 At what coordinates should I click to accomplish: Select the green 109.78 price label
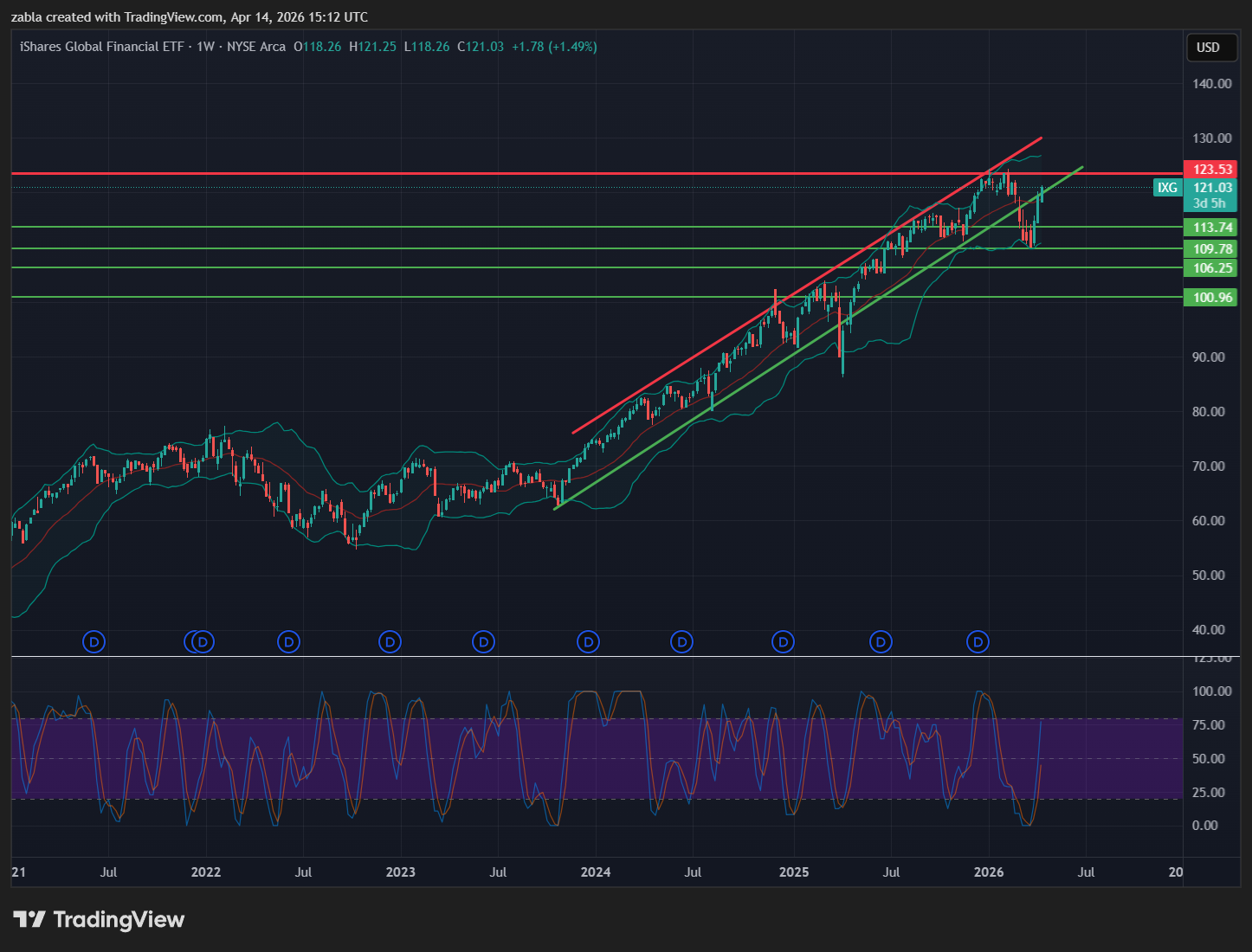point(1211,249)
